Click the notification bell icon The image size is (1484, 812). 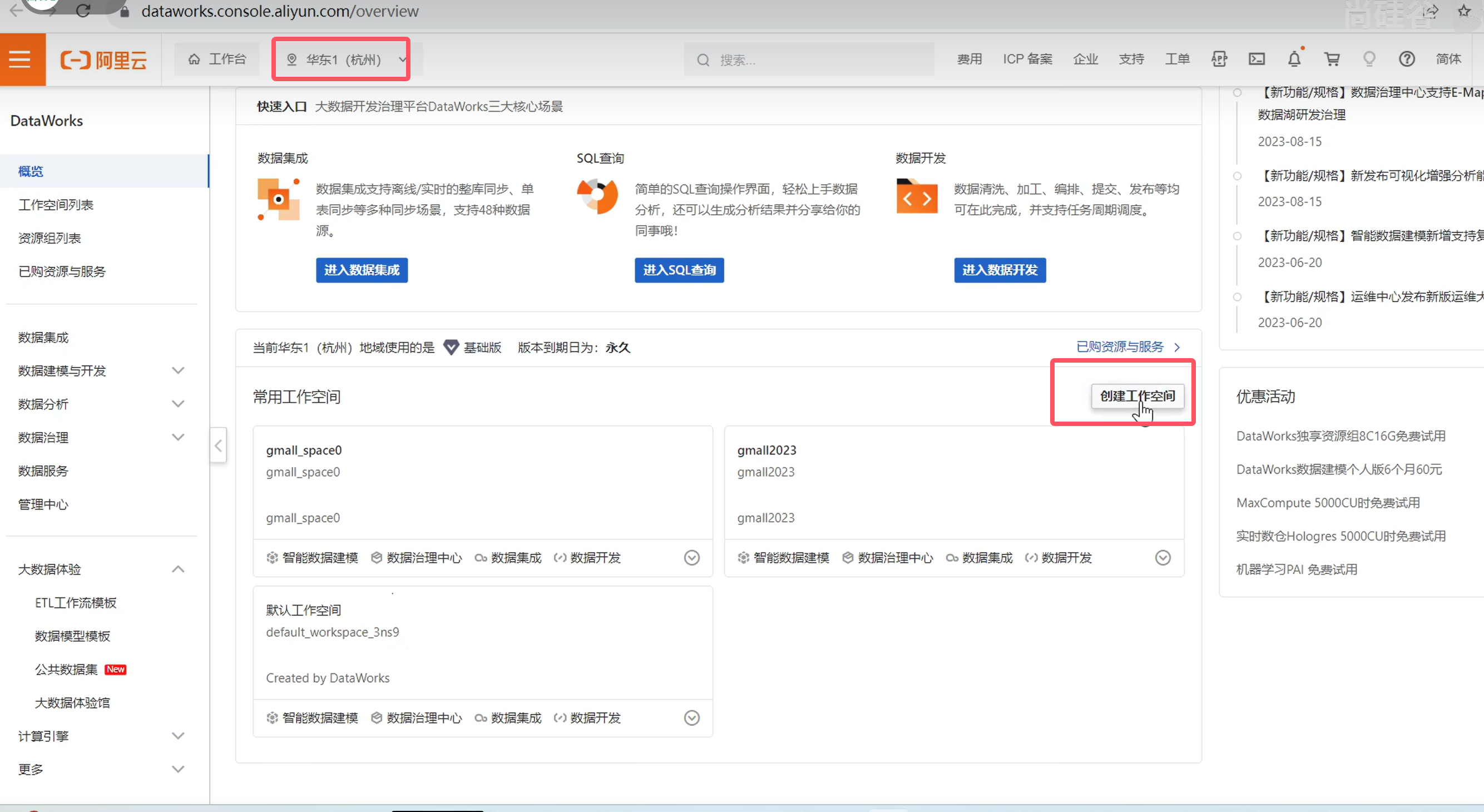click(1294, 60)
